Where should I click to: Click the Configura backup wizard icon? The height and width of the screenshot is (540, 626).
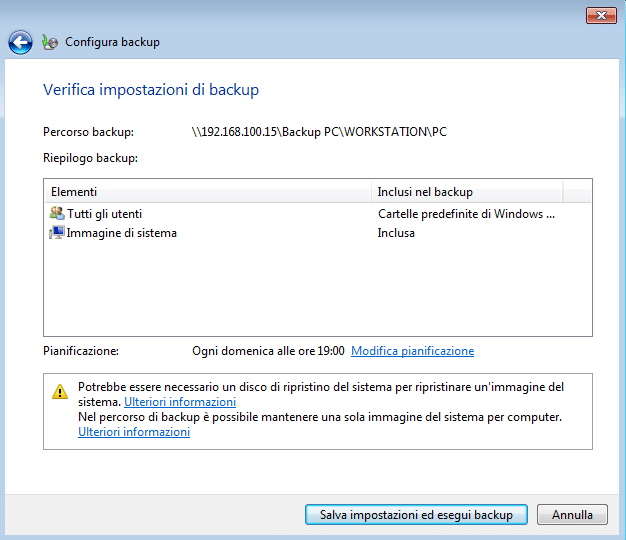pos(50,42)
